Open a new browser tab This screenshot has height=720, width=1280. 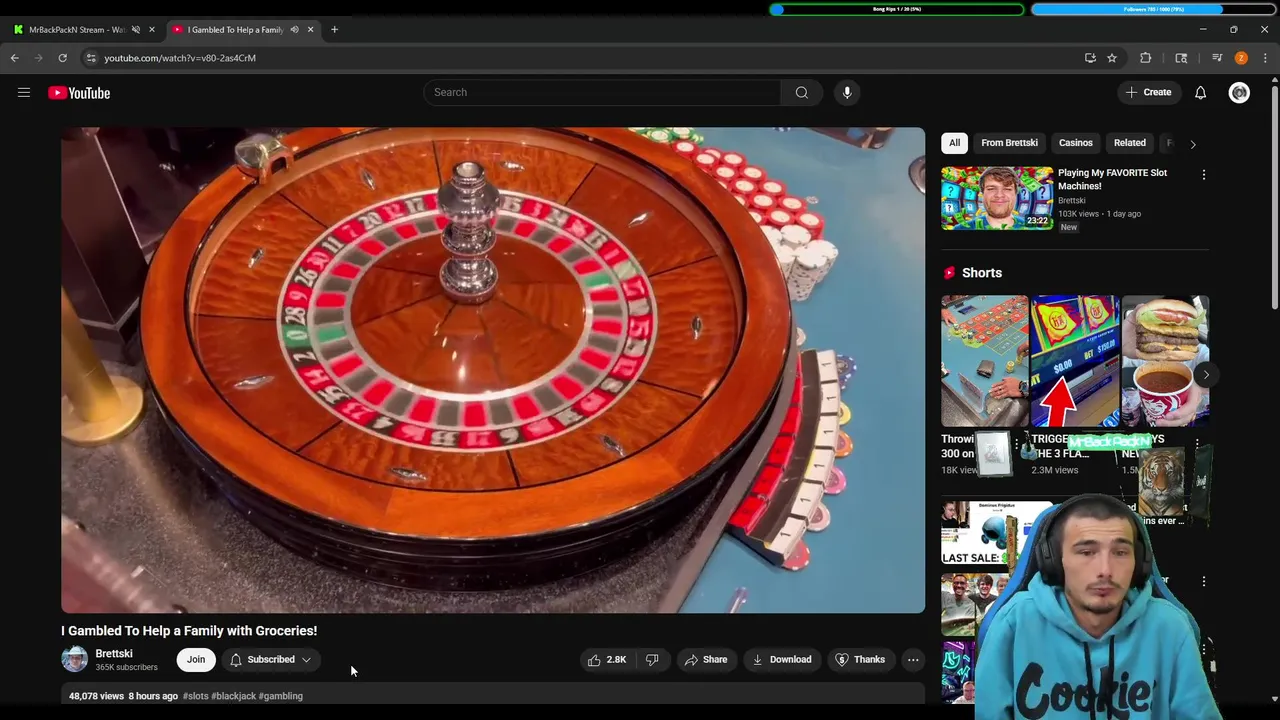pos(334,29)
